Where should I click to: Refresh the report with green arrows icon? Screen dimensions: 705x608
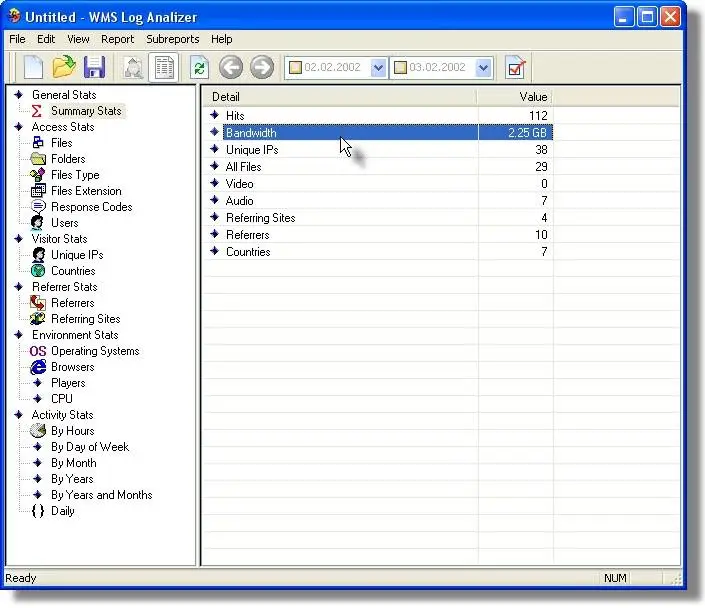(x=199, y=67)
